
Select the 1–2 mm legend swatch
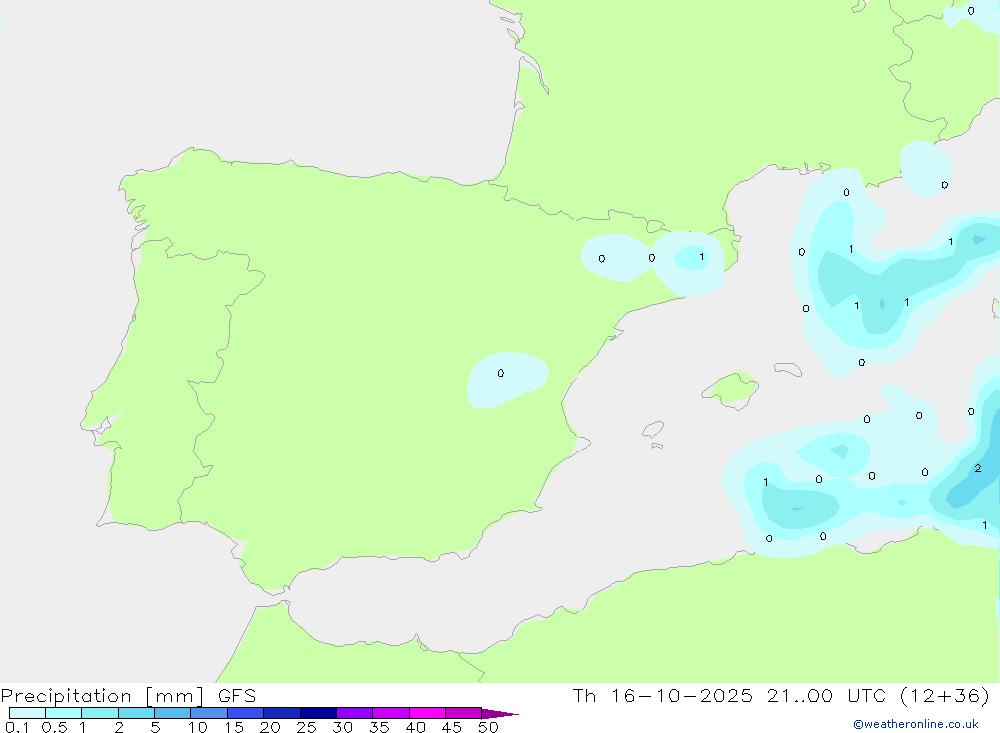pos(100,713)
